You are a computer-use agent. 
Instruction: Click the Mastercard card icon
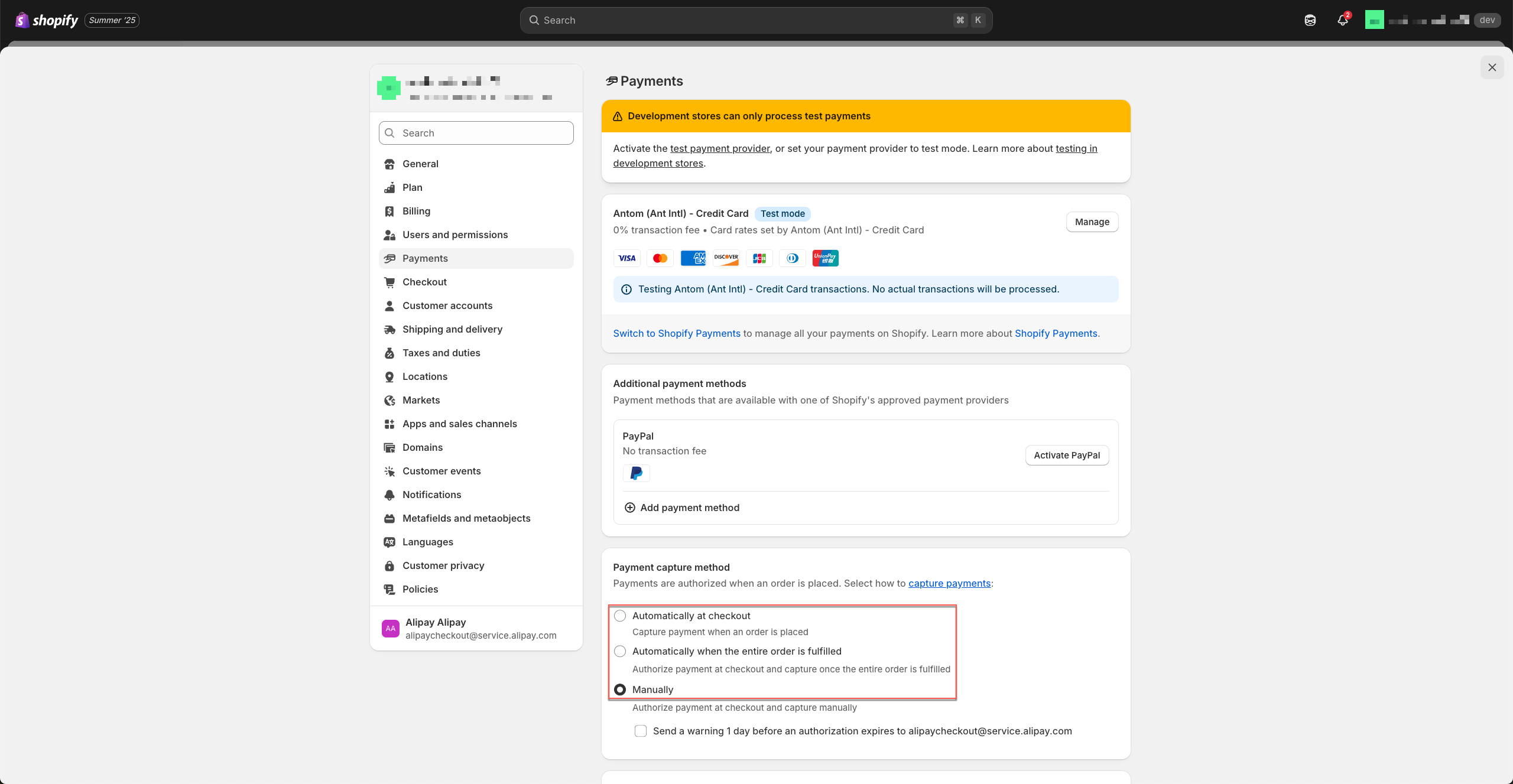pos(660,258)
